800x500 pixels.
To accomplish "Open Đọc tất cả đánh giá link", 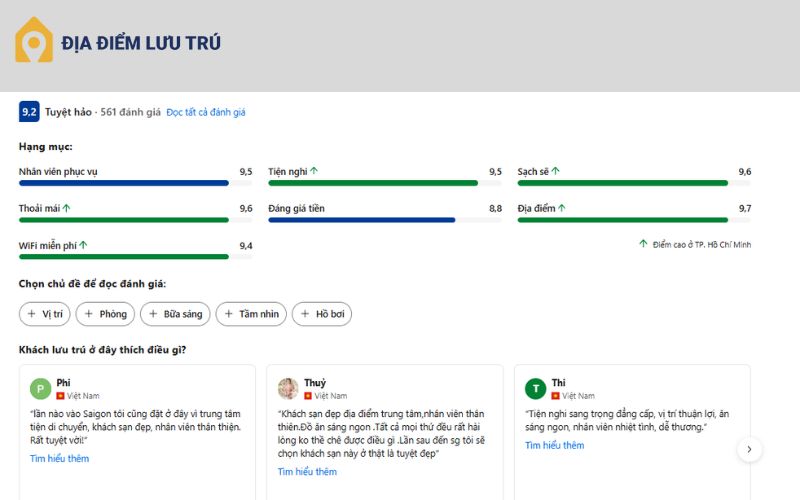I will [205, 112].
